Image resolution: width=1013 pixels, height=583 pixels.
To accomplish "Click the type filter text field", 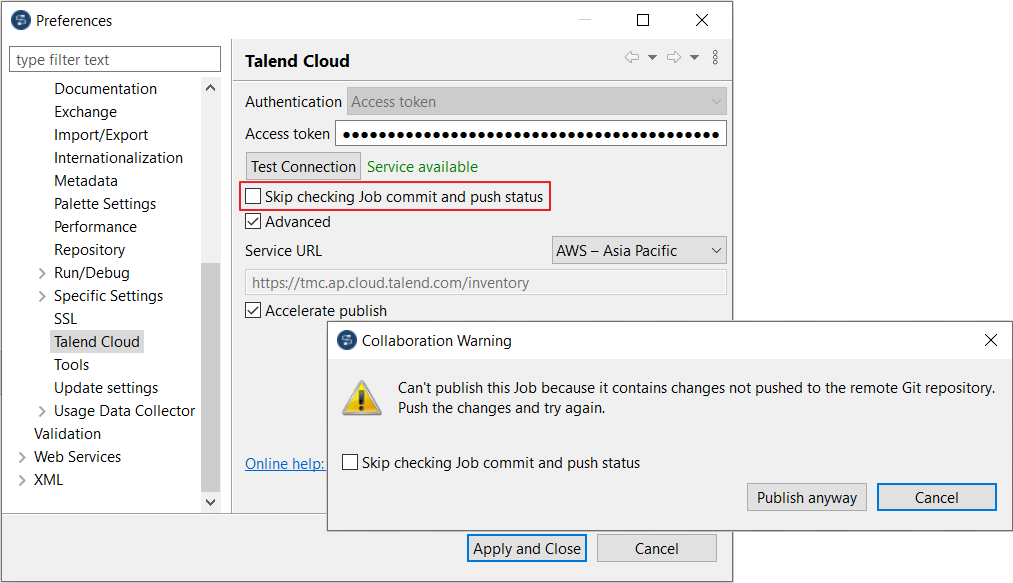I will pyautogui.click(x=115, y=60).
